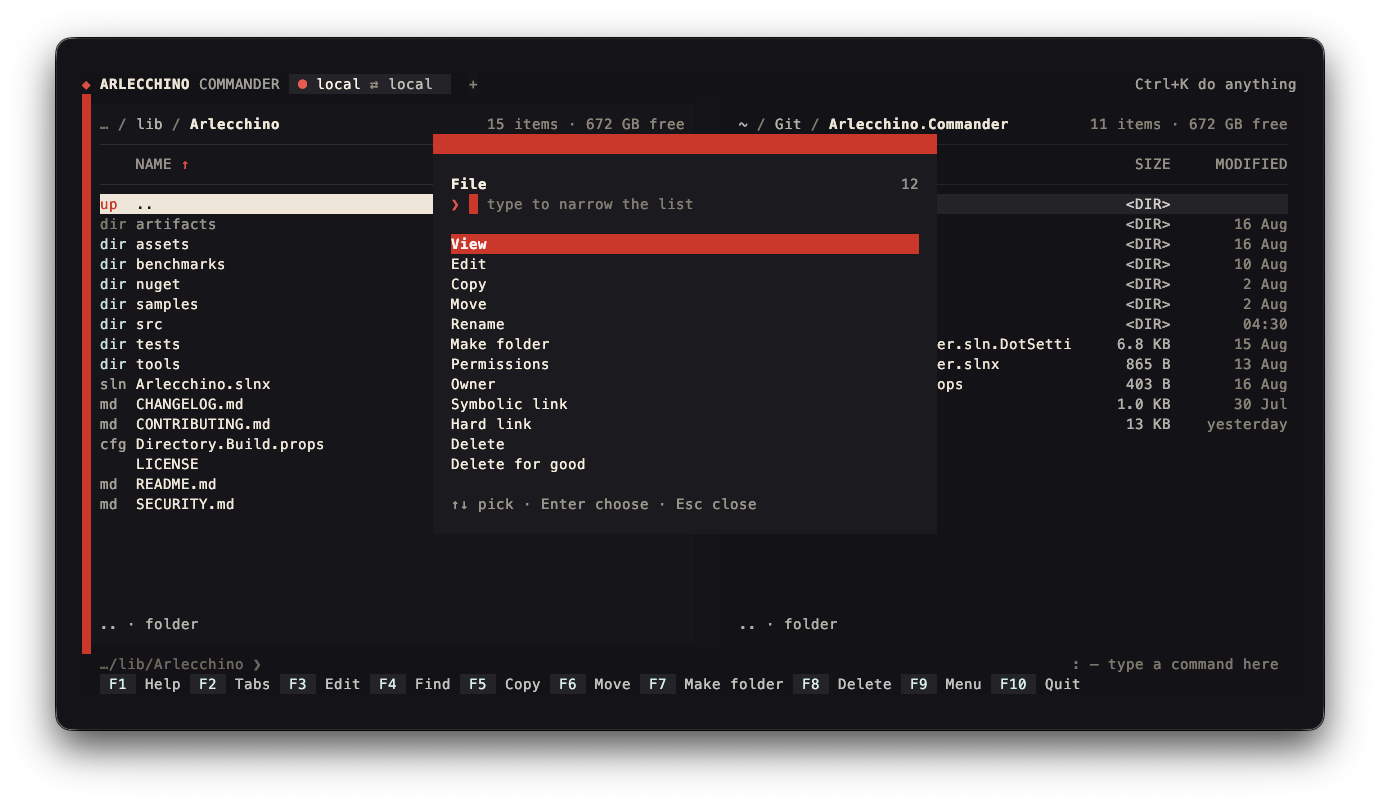
Task: Click the '…' ellipsis in left panel path
Action: pos(104,124)
